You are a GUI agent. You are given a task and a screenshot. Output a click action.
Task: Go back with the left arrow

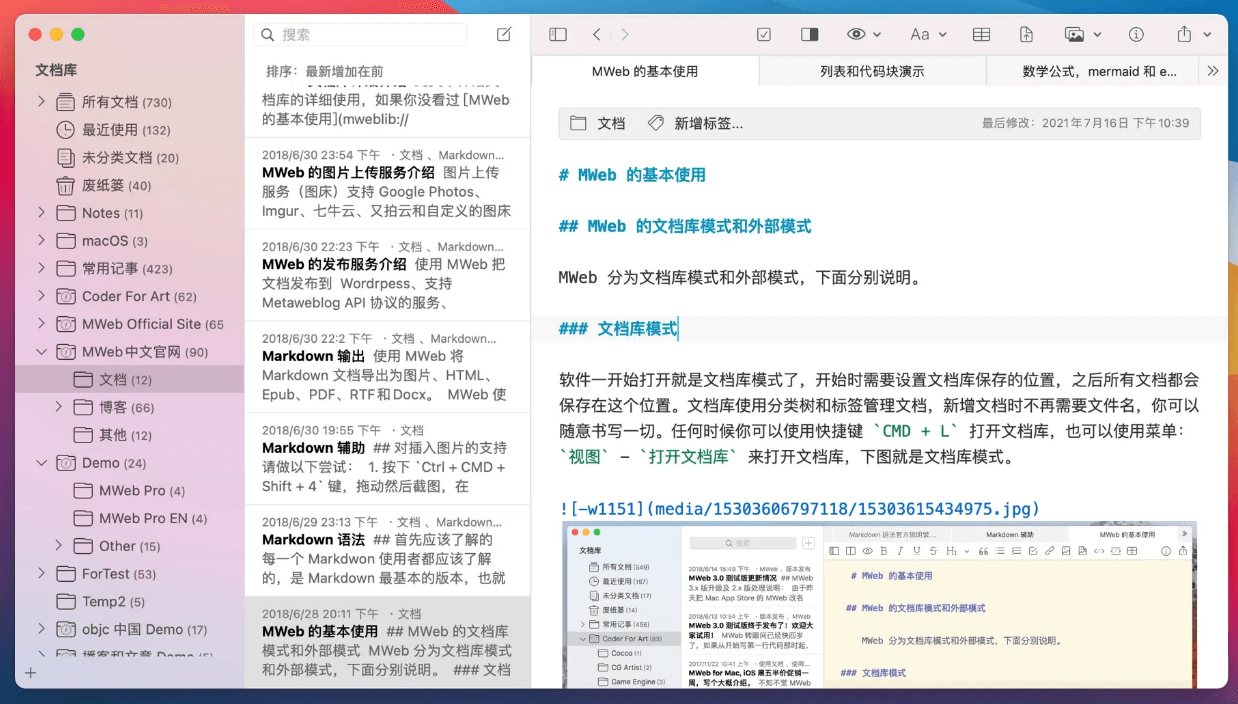(x=597, y=35)
